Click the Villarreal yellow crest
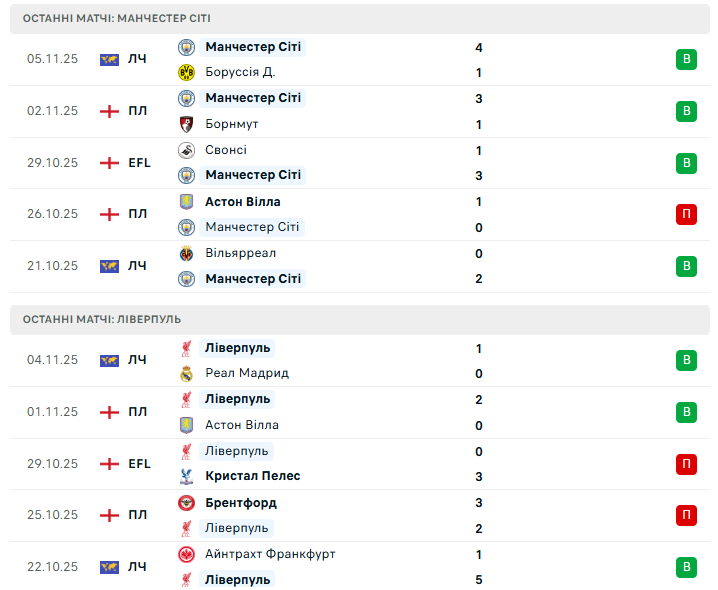The width and height of the screenshot is (718, 590). (186, 253)
